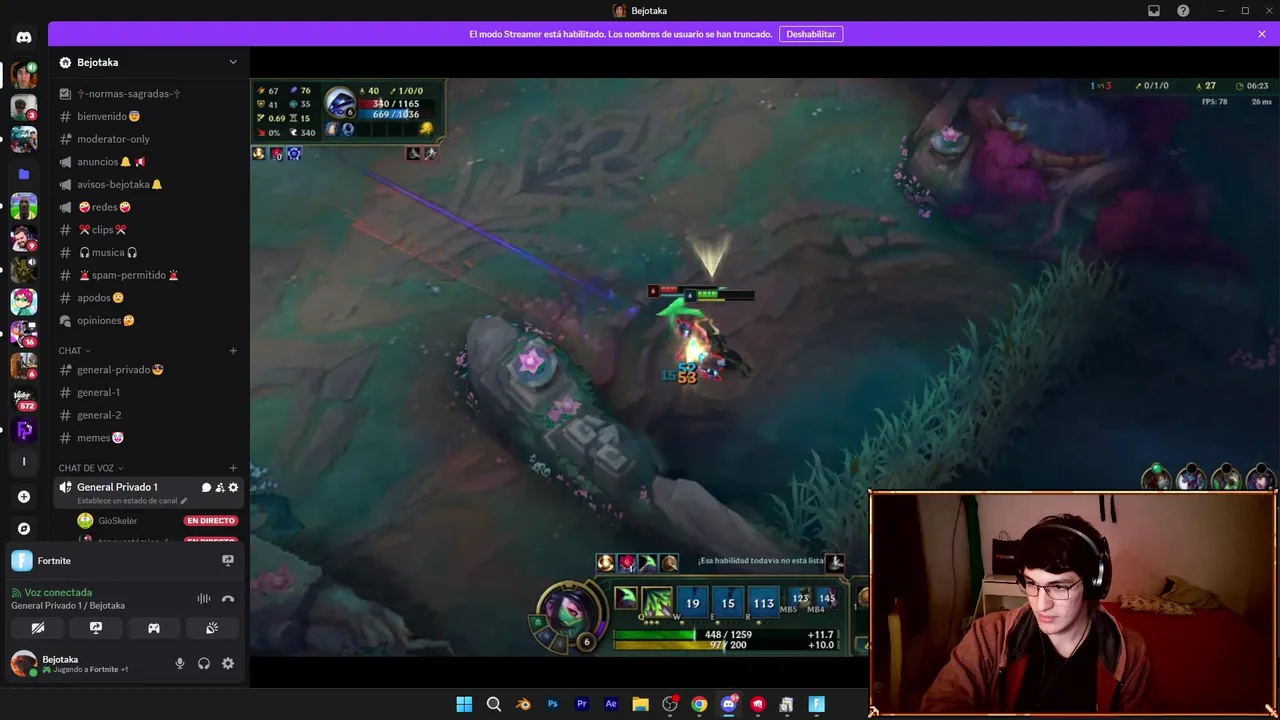Open the spam-permitido channel

pos(148,275)
